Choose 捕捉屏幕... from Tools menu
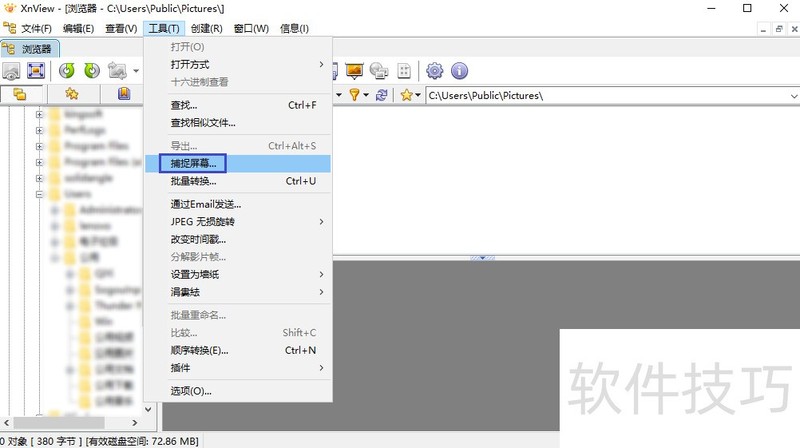 [x=238, y=163]
